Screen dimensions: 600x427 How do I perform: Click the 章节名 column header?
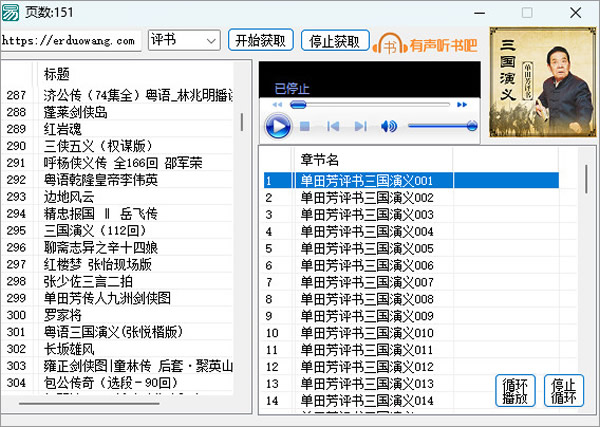tap(320, 159)
